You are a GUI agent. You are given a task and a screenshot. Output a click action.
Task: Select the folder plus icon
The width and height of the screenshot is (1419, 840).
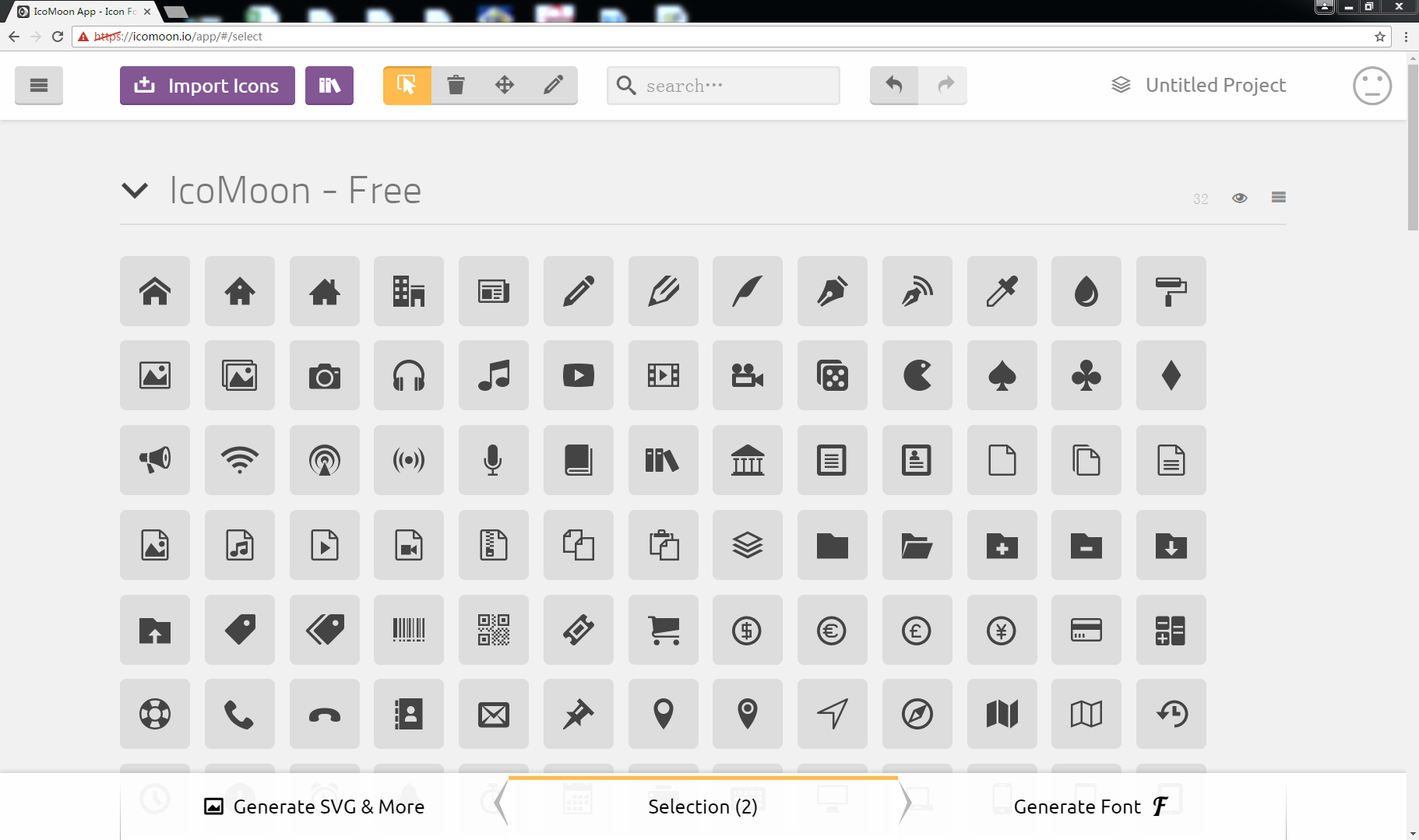tap(1002, 545)
